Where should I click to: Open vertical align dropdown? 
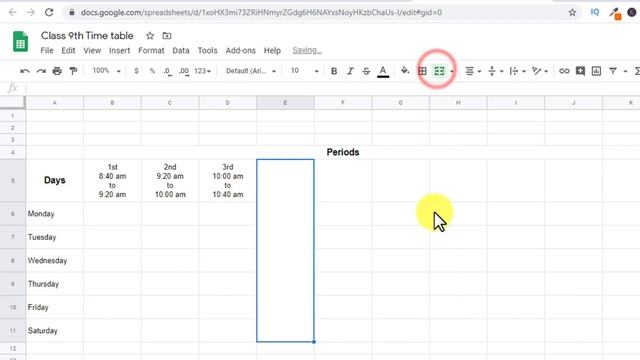[x=496, y=71]
